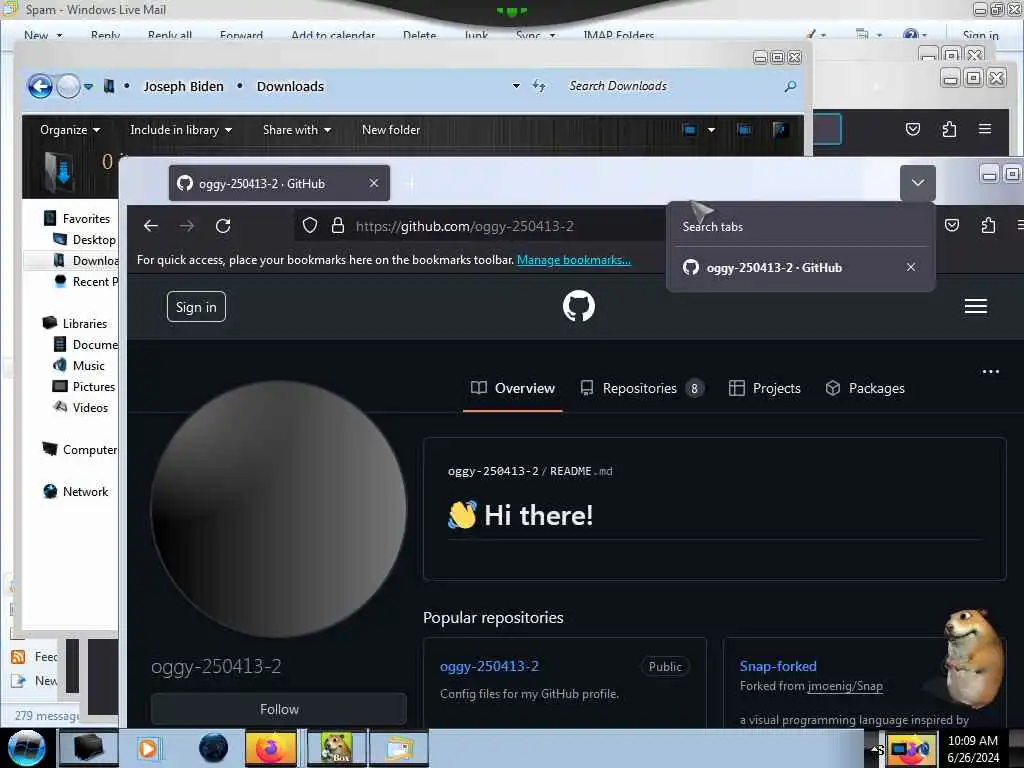Open the Share with dropdown
Viewport: 1024px width, 768px height.
296,130
